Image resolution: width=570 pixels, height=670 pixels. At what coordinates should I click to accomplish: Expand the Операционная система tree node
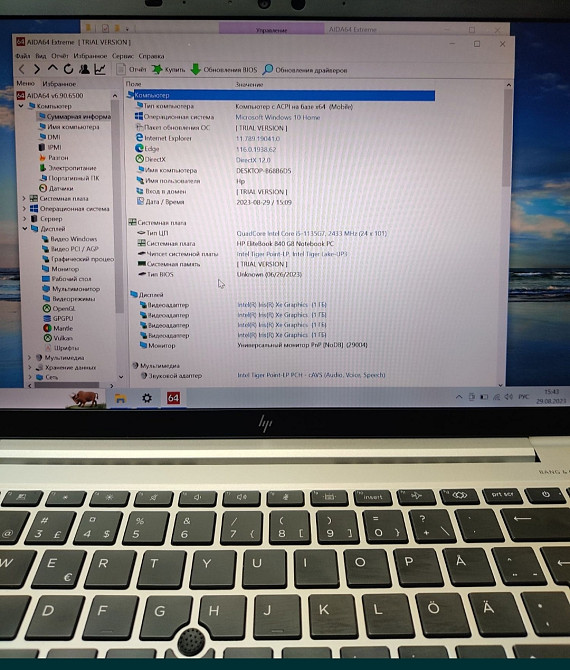(24, 209)
